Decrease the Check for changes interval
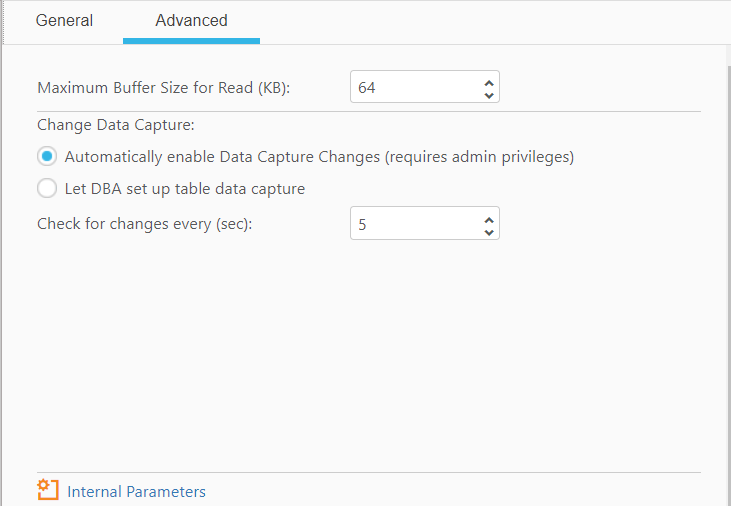 (488, 232)
